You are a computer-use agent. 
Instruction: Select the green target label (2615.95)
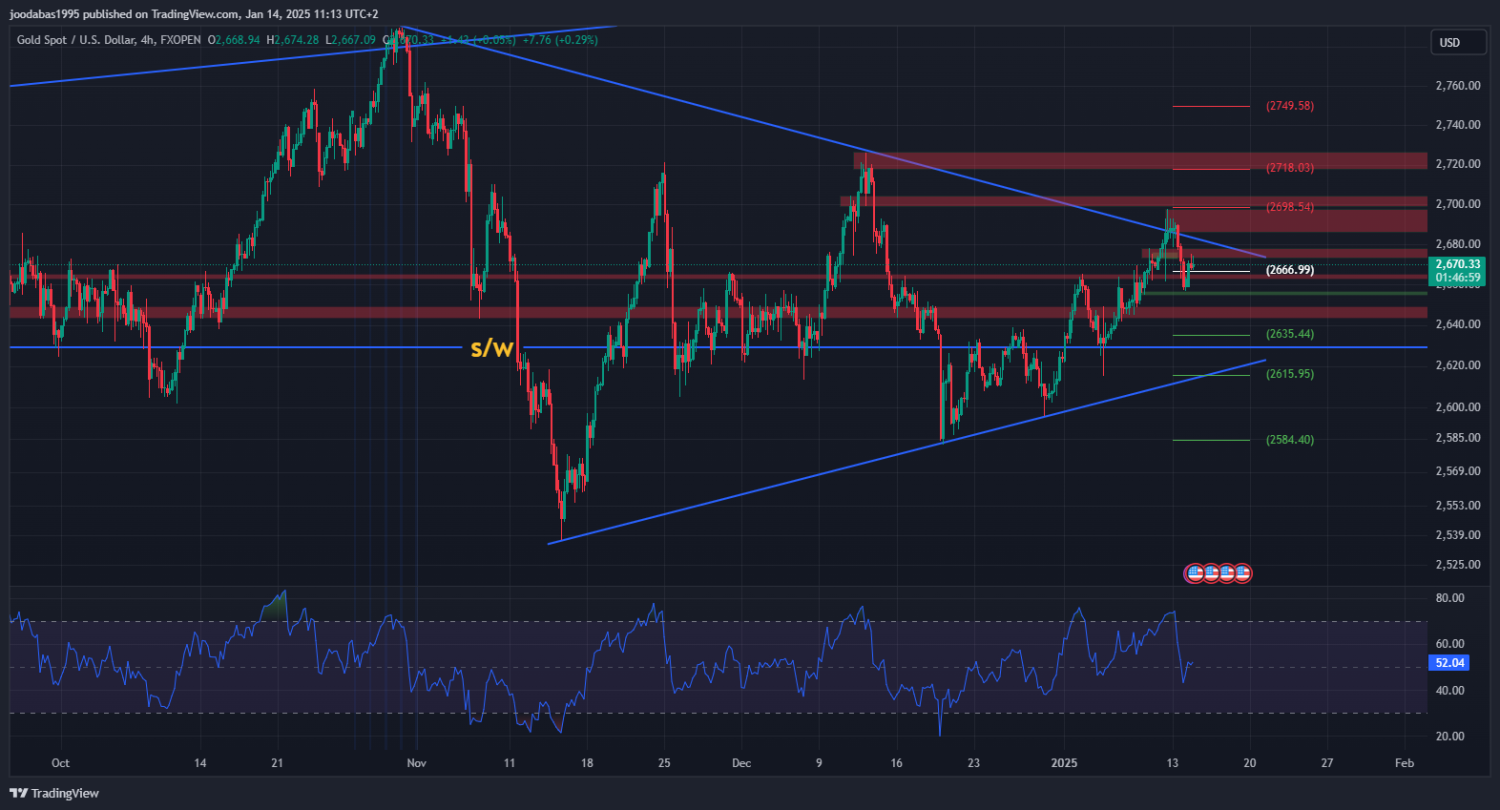[x=1289, y=374]
